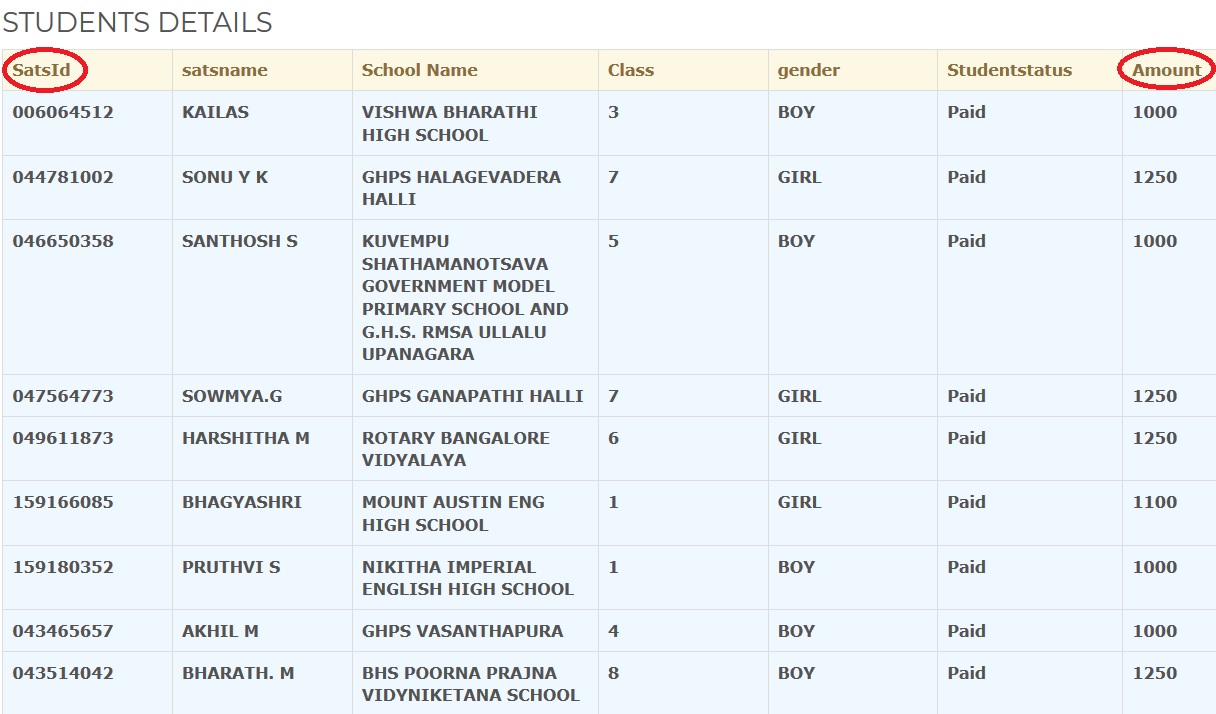The height and width of the screenshot is (714, 1216).
Task: Select SatsId 006064512
Action: 63,112
